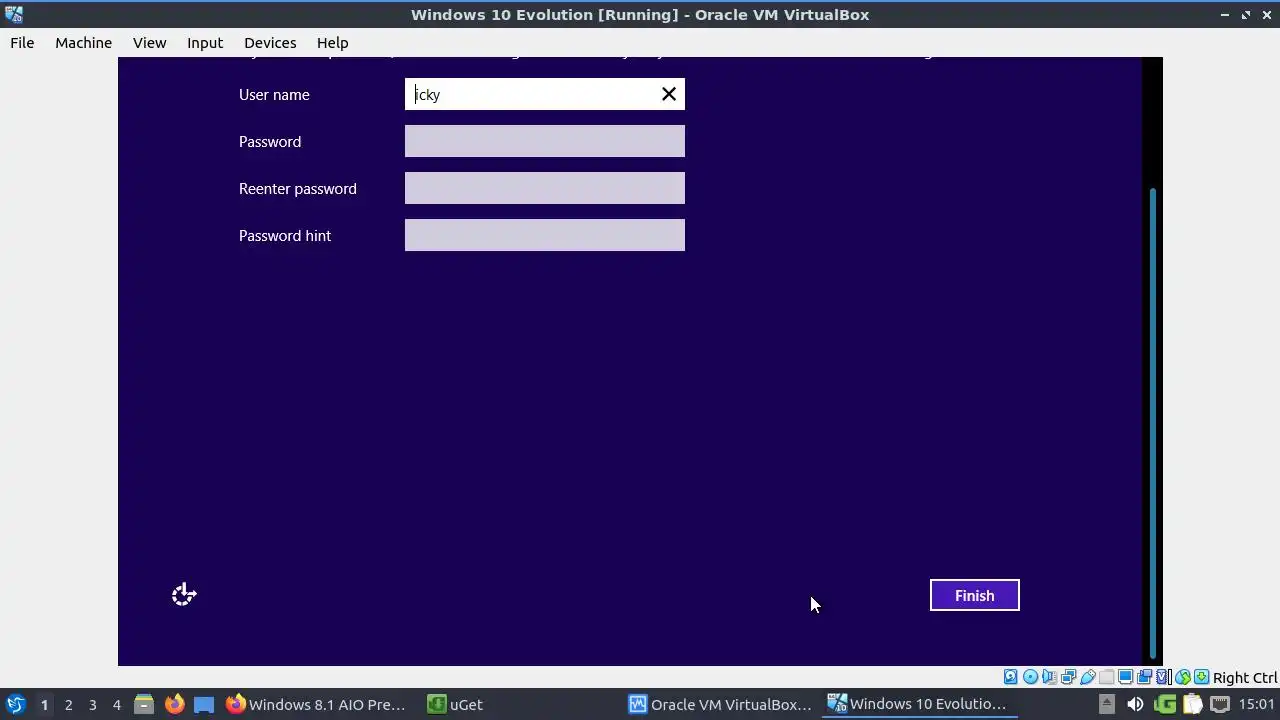Click the Finish button
Viewport: 1280px width, 720px height.
tap(975, 595)
